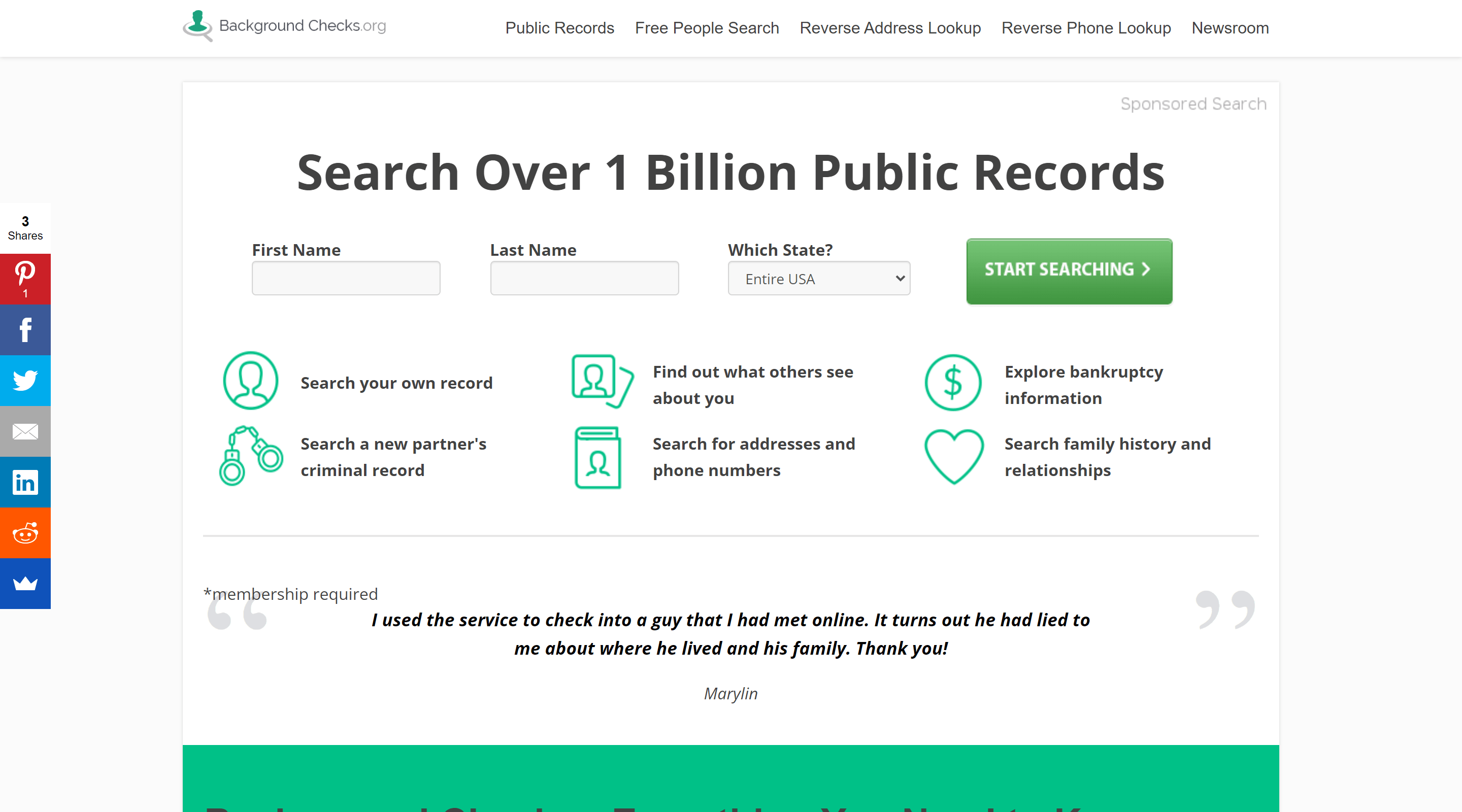Click the heart family history icon
Image resolution: width=1462 pixels, height=812 pixels.
pyautogui.click(x=953, y=456)
